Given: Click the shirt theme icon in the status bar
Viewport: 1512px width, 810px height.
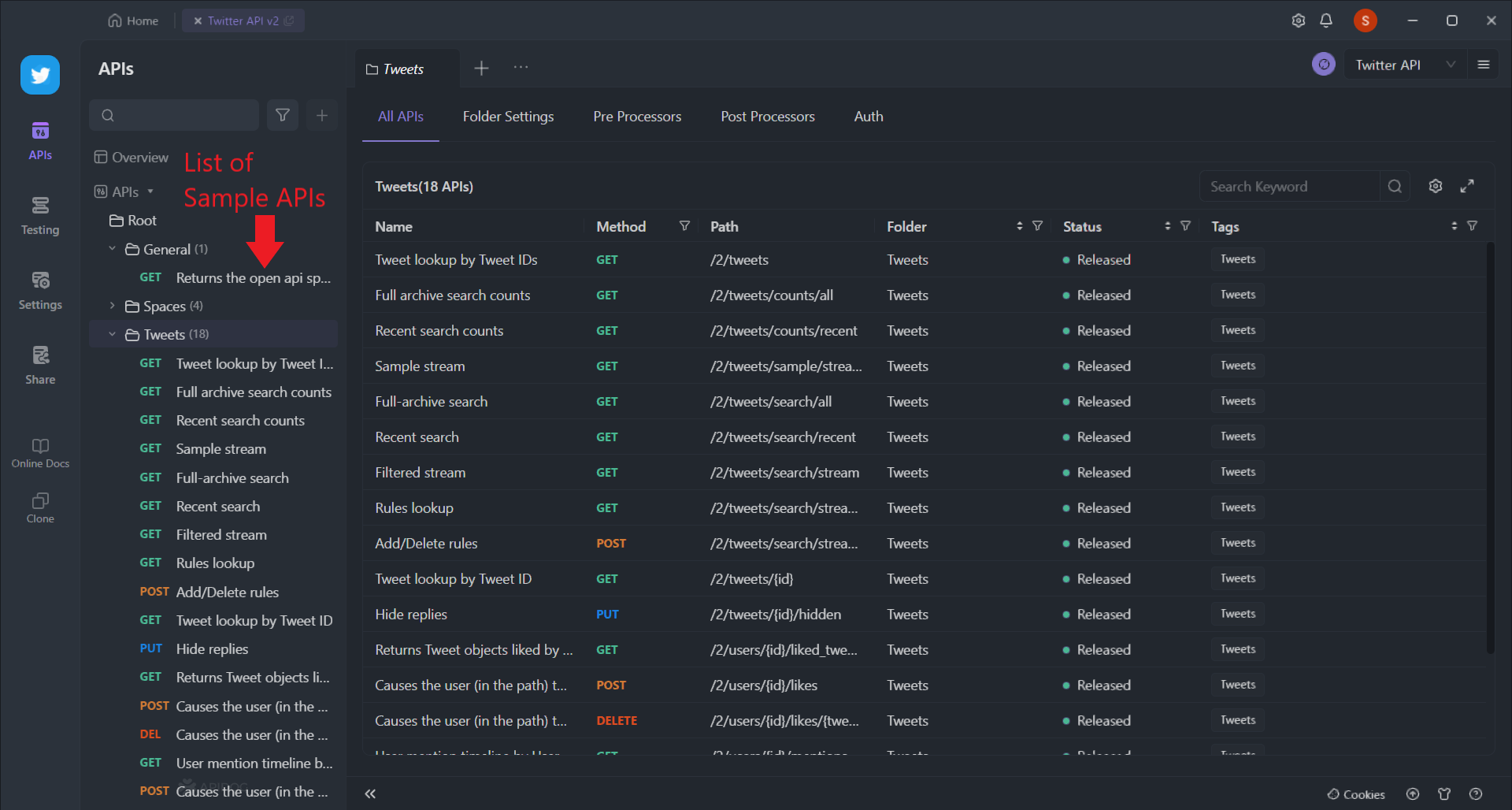Looking at the screenshot, I should point(1444,794).
